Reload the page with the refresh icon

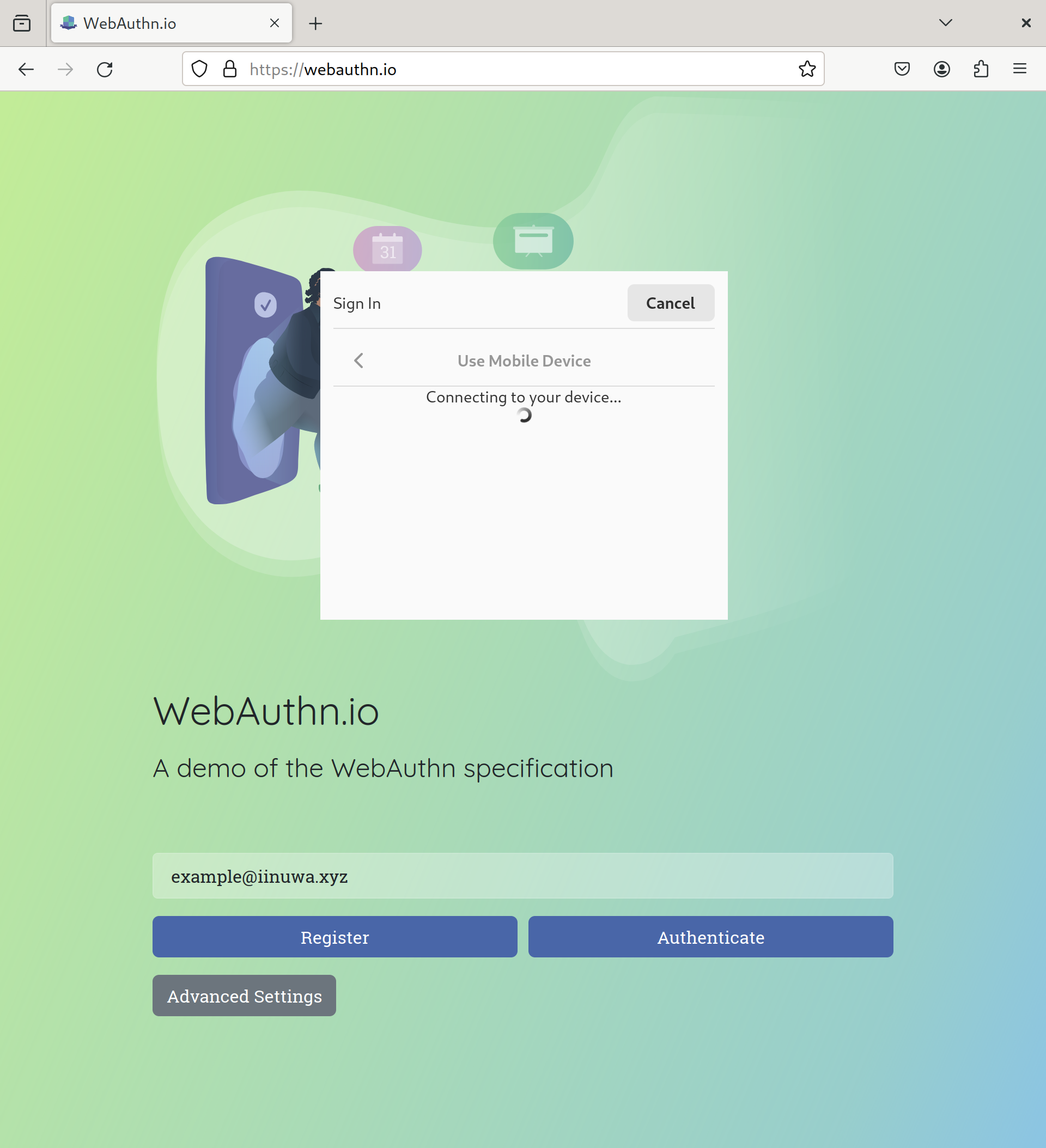tap(105, 70)
